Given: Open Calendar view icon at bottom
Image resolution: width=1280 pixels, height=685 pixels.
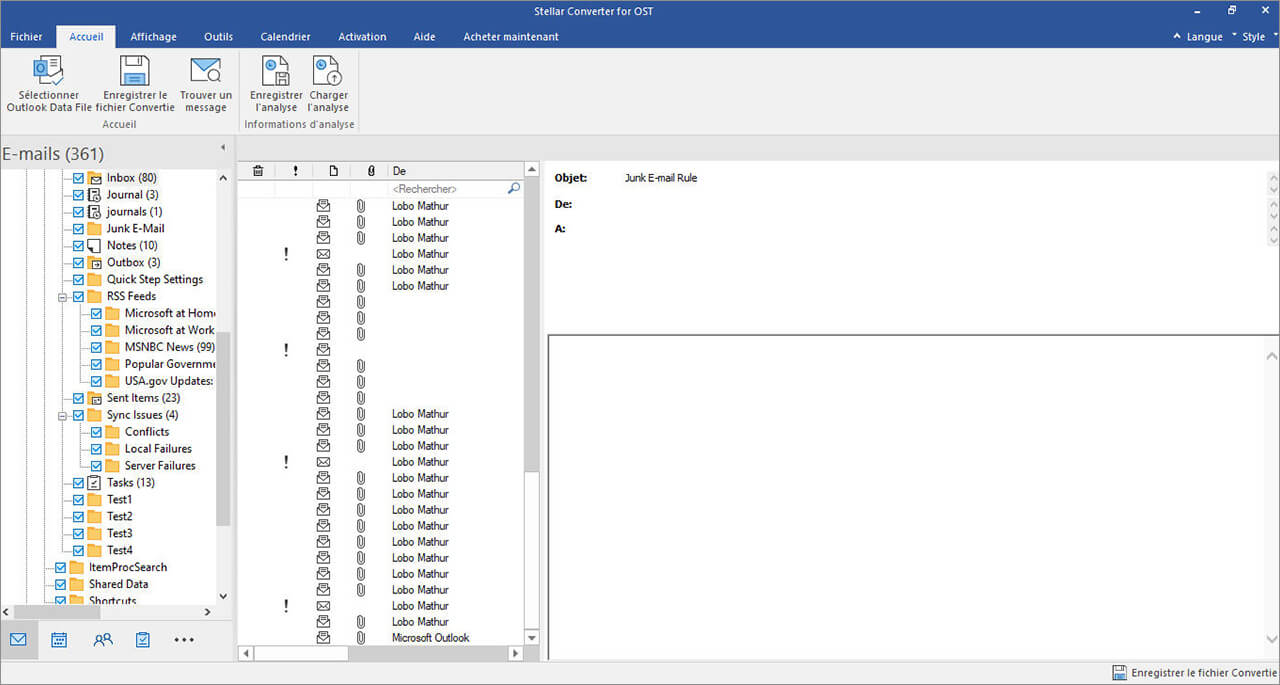Looking at the screenshot, I should pos(59,640).
